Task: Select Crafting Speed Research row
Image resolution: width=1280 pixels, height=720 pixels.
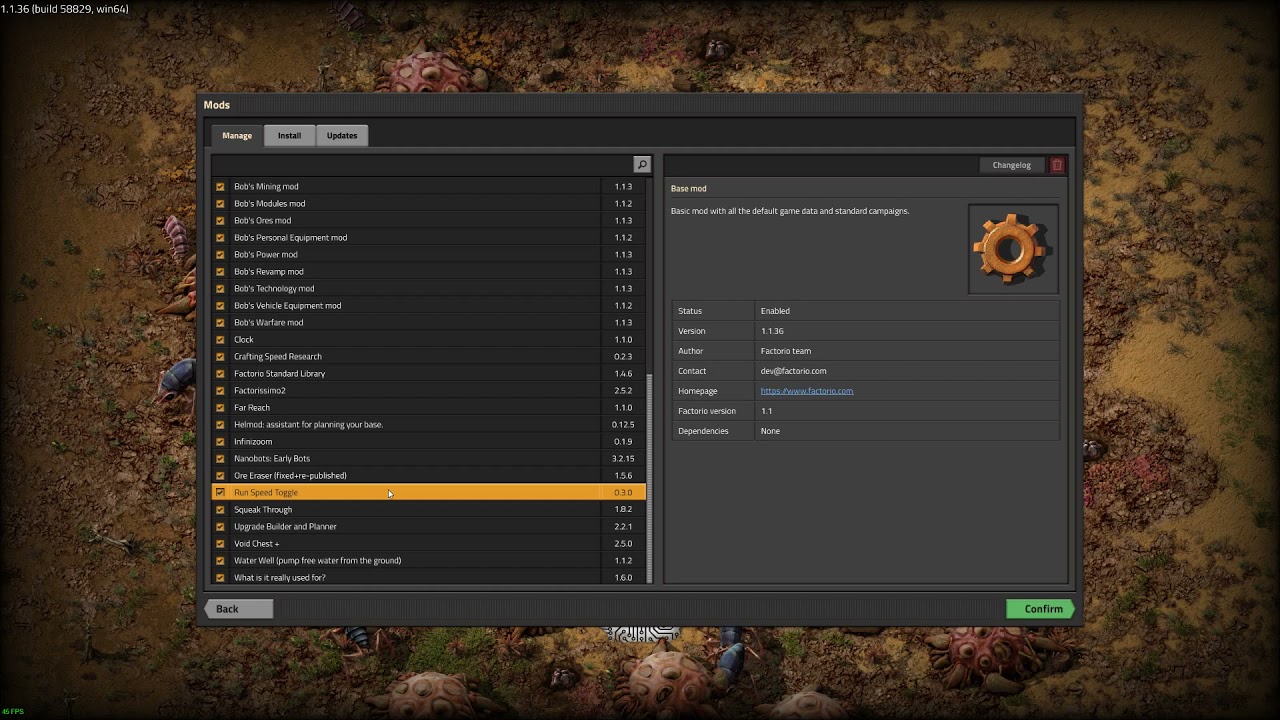Action: click(x=429, y=357)
